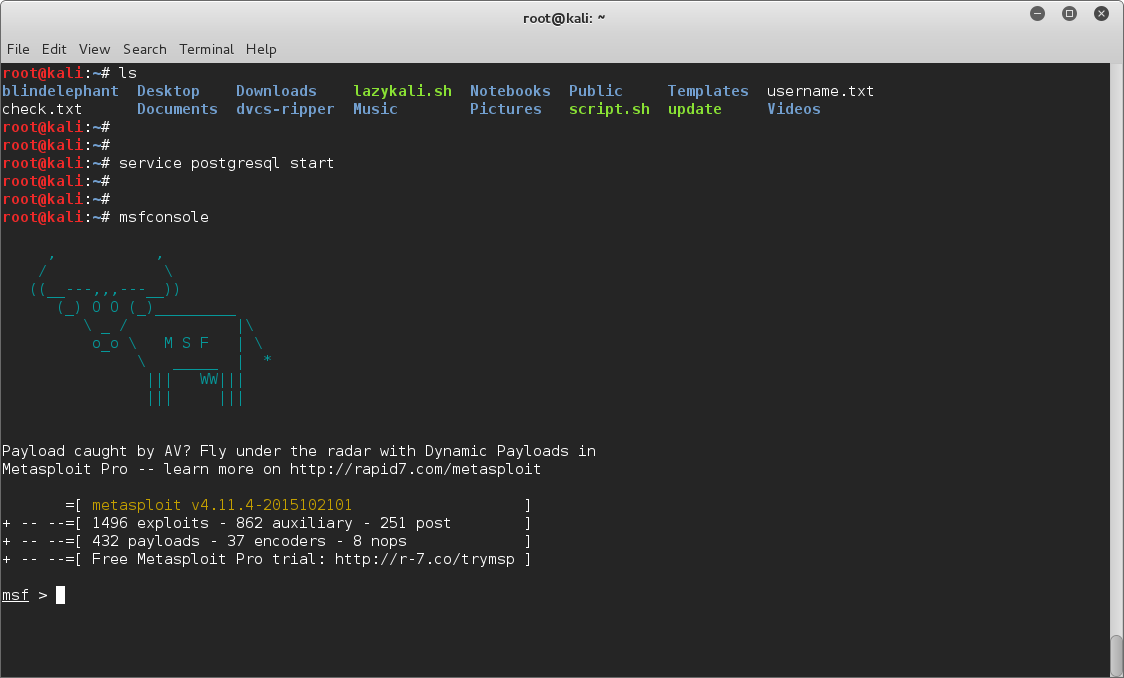
Task: Click the '862 auxiliary' count text
Action: (295, 523)
